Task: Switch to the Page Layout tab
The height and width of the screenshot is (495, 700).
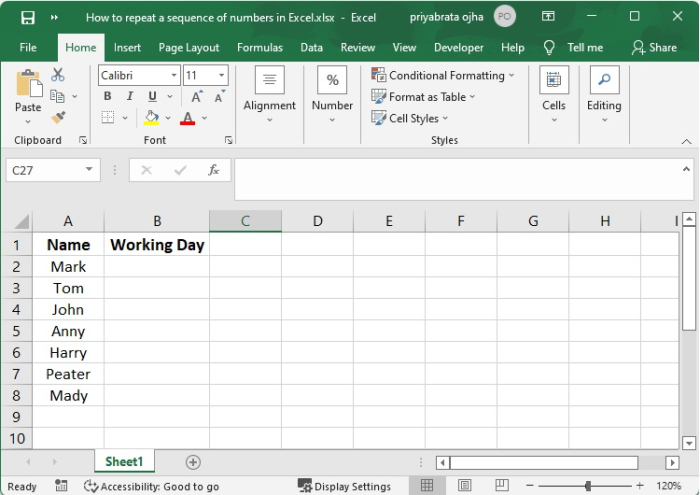Action: tap(189, 47)
